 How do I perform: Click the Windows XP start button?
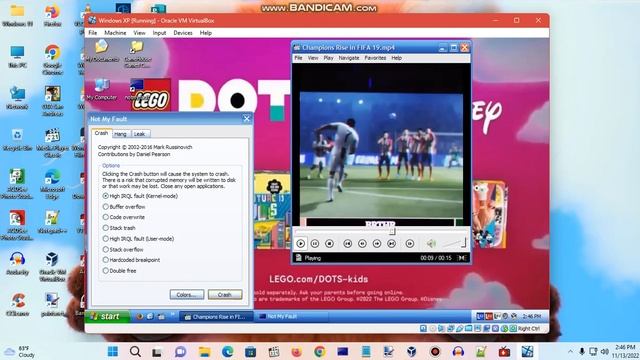click(x=107, y=316)
